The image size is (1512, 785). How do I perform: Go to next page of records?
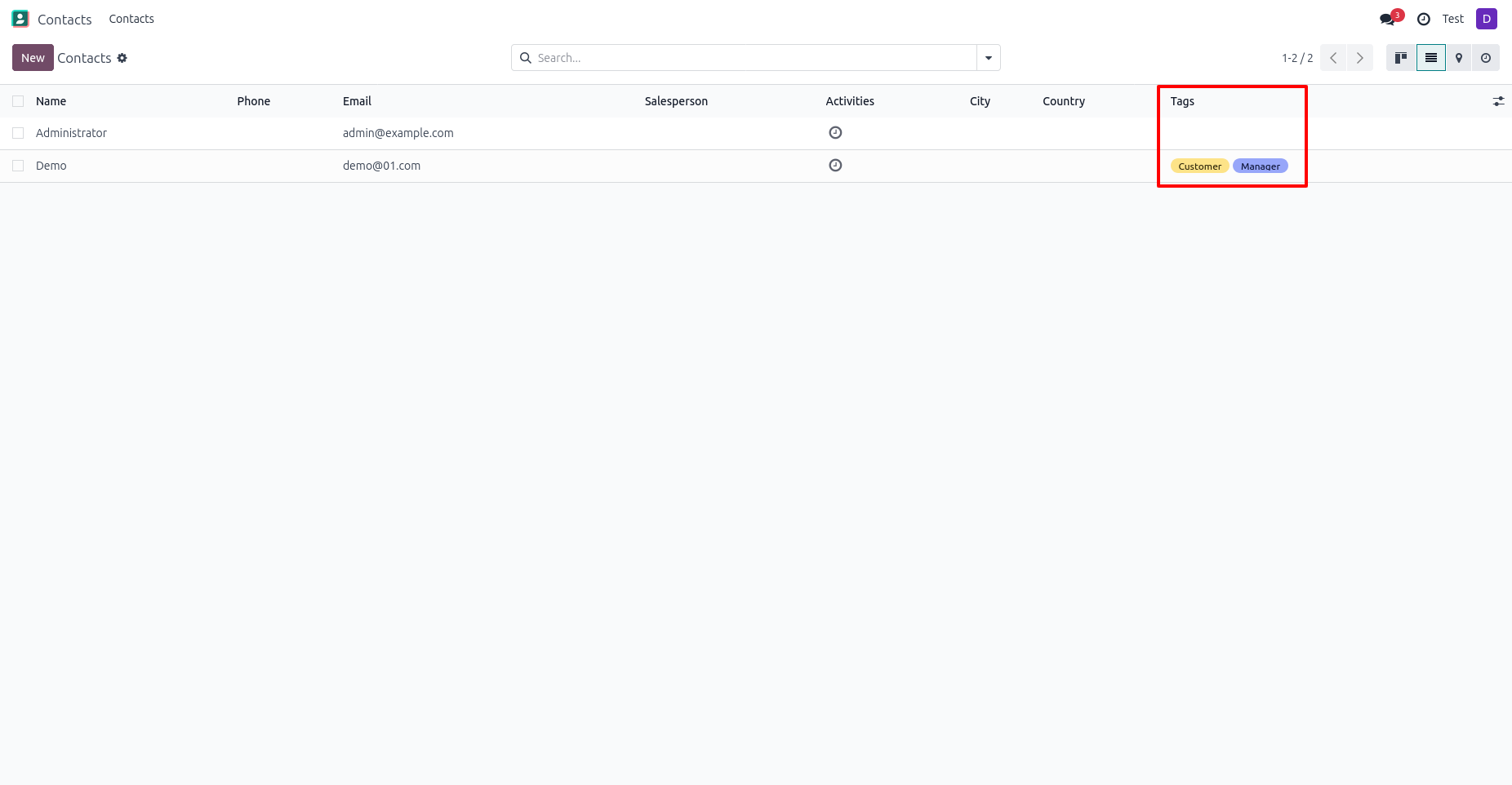coord(1360,58)
